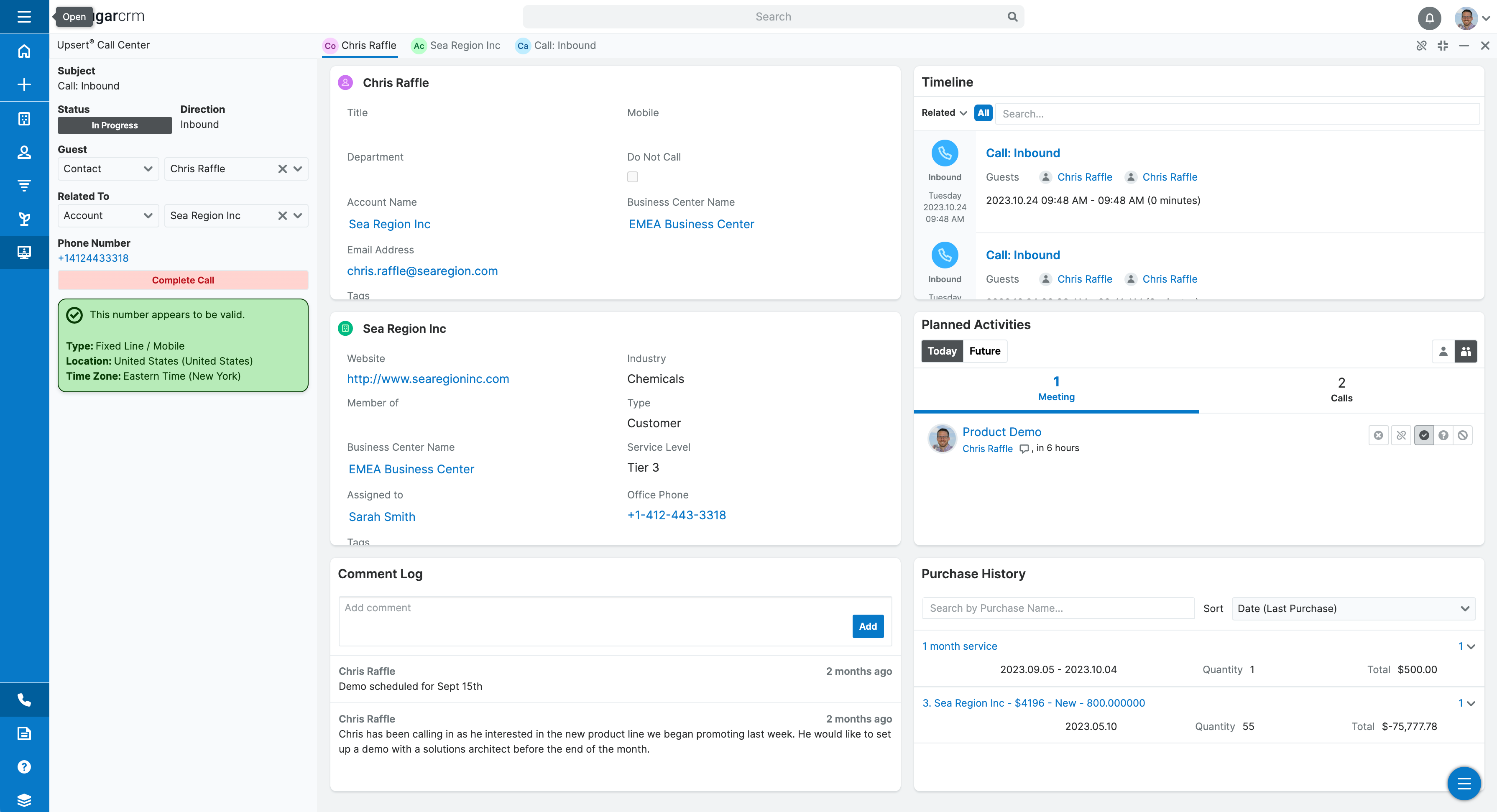Open the Home icon in sidebar
1497x812 pixels.
[x=24, y=51]
